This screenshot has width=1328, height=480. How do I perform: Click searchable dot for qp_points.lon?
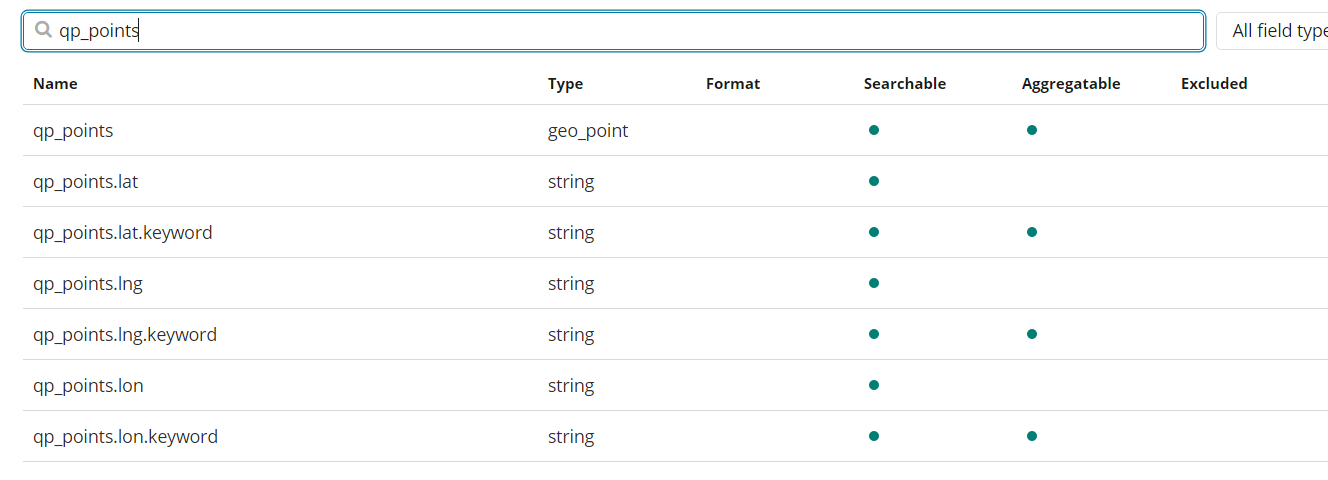pos(874,385)
